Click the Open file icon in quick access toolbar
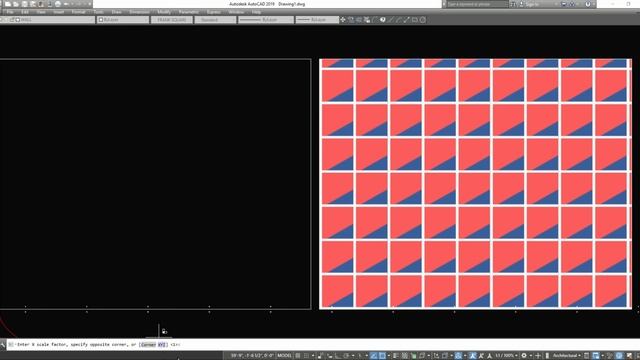Viewport: 640px width, 360px height. pos(16,4)
